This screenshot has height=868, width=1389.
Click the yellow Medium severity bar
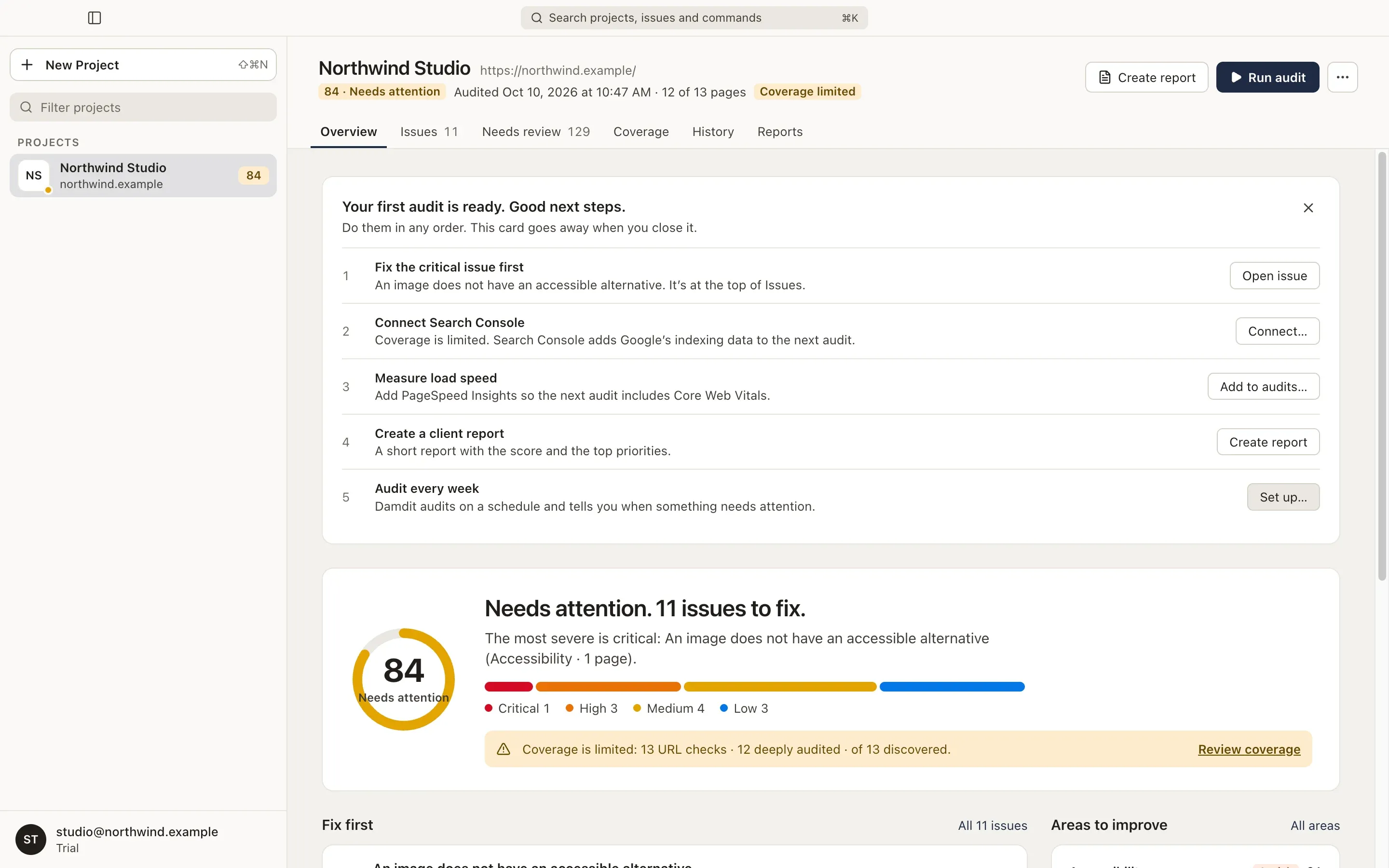[780, 687]
